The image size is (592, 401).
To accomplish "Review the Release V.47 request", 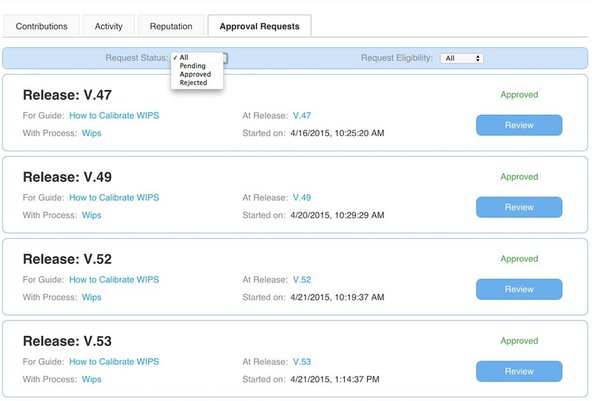I will [x=519, y=125].
